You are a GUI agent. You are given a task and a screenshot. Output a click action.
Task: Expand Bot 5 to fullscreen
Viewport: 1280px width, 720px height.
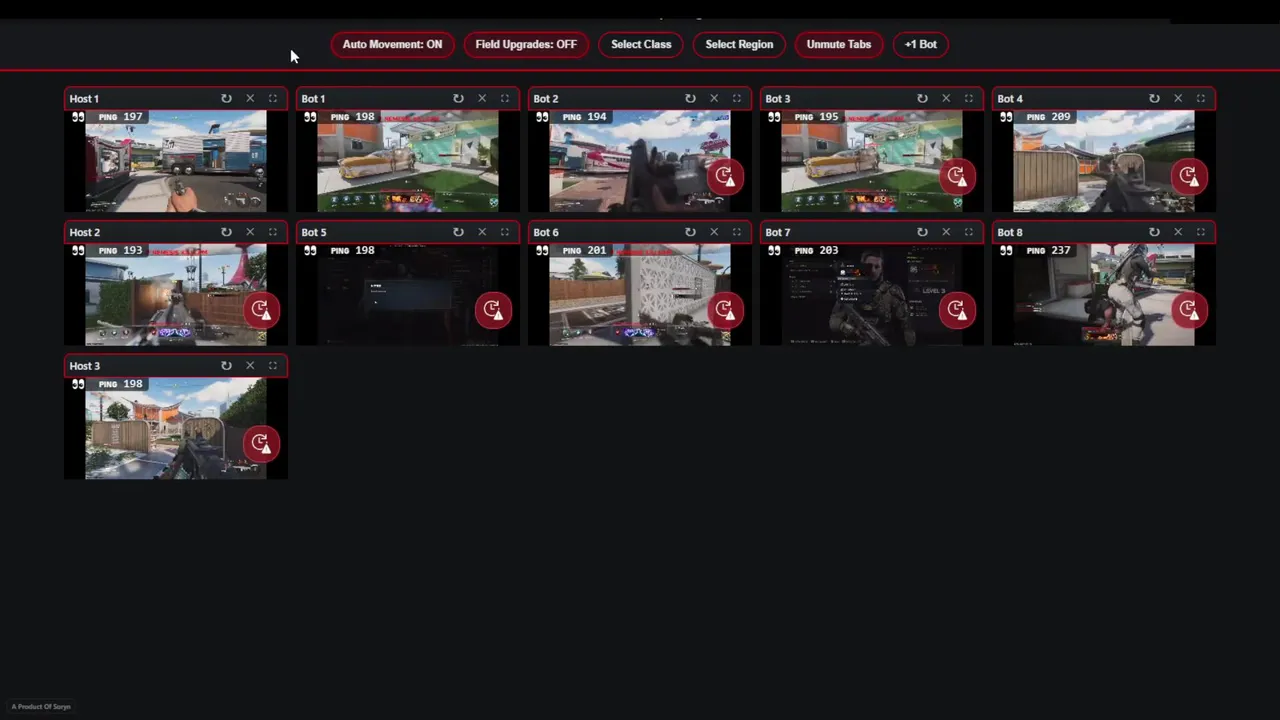pos(505,233)
